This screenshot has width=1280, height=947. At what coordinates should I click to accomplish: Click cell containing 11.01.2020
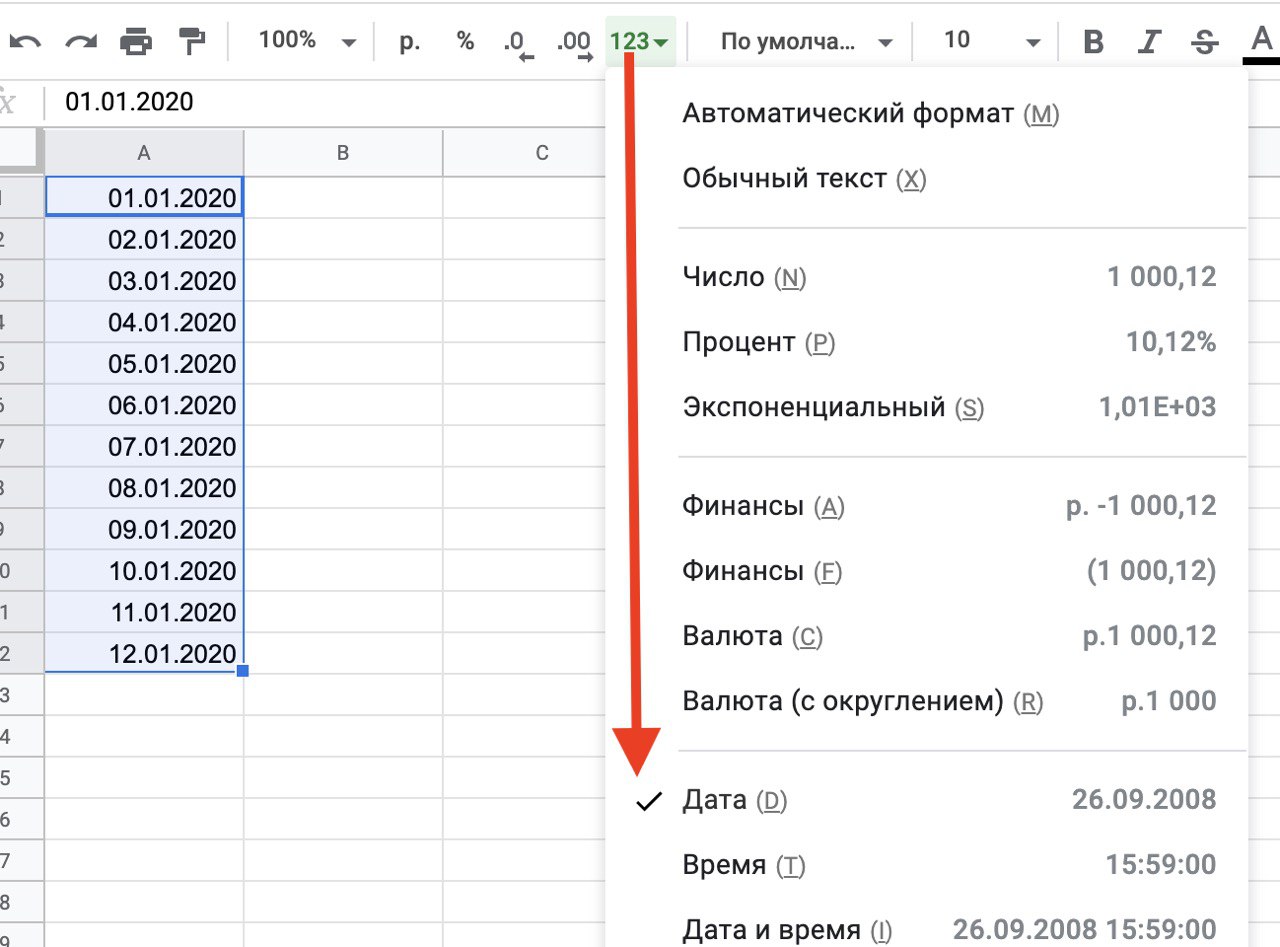coord(144,613)
